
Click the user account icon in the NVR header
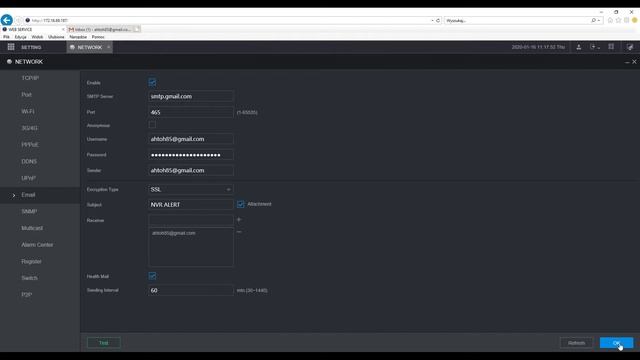[579, 47]
